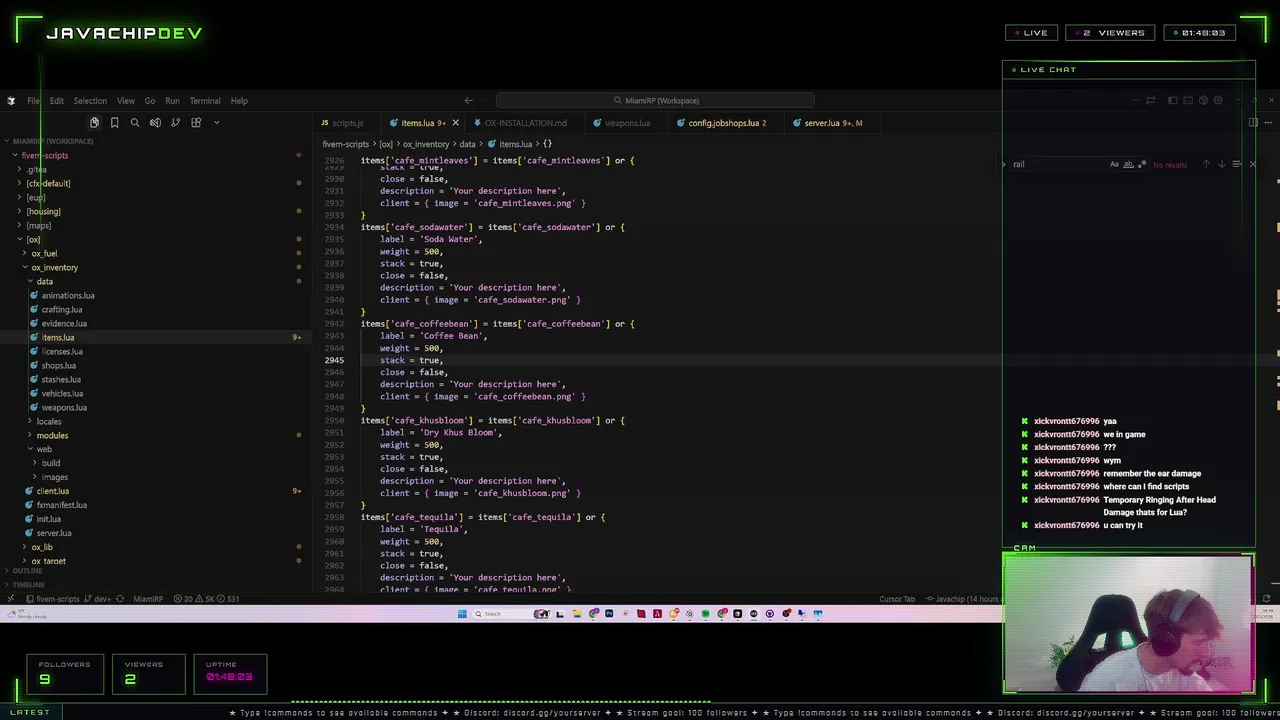Open the Bookmarks view icon
The image size is (1280, 720).
[114, 123]
